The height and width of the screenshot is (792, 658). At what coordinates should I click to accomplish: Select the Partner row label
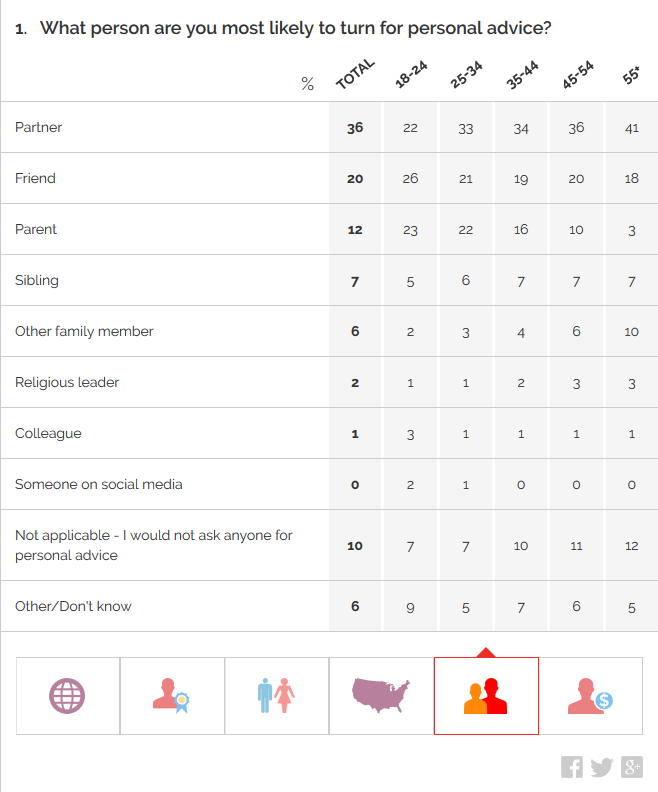pos(39,127)
